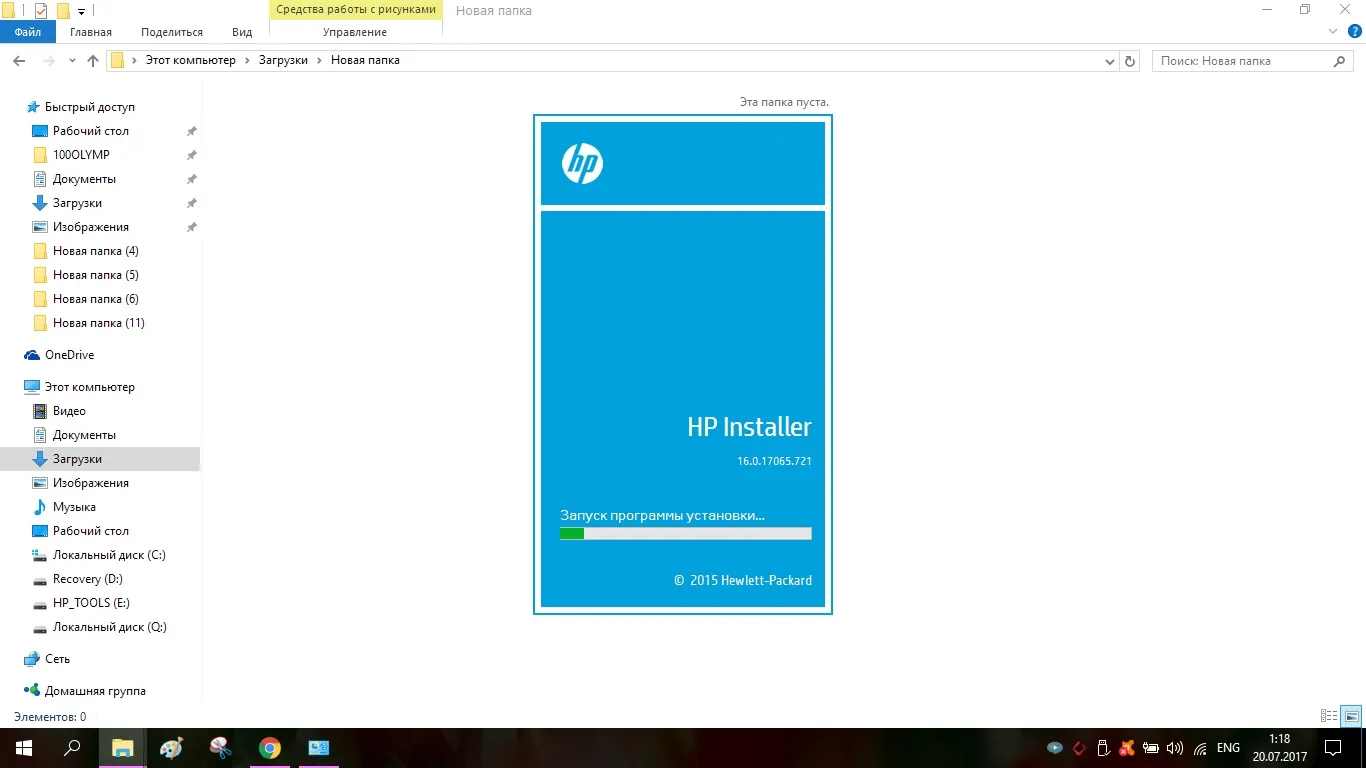Open the recent locations dropdown arrow
This screenshot has width=1366, height=768.
point(72,61)
